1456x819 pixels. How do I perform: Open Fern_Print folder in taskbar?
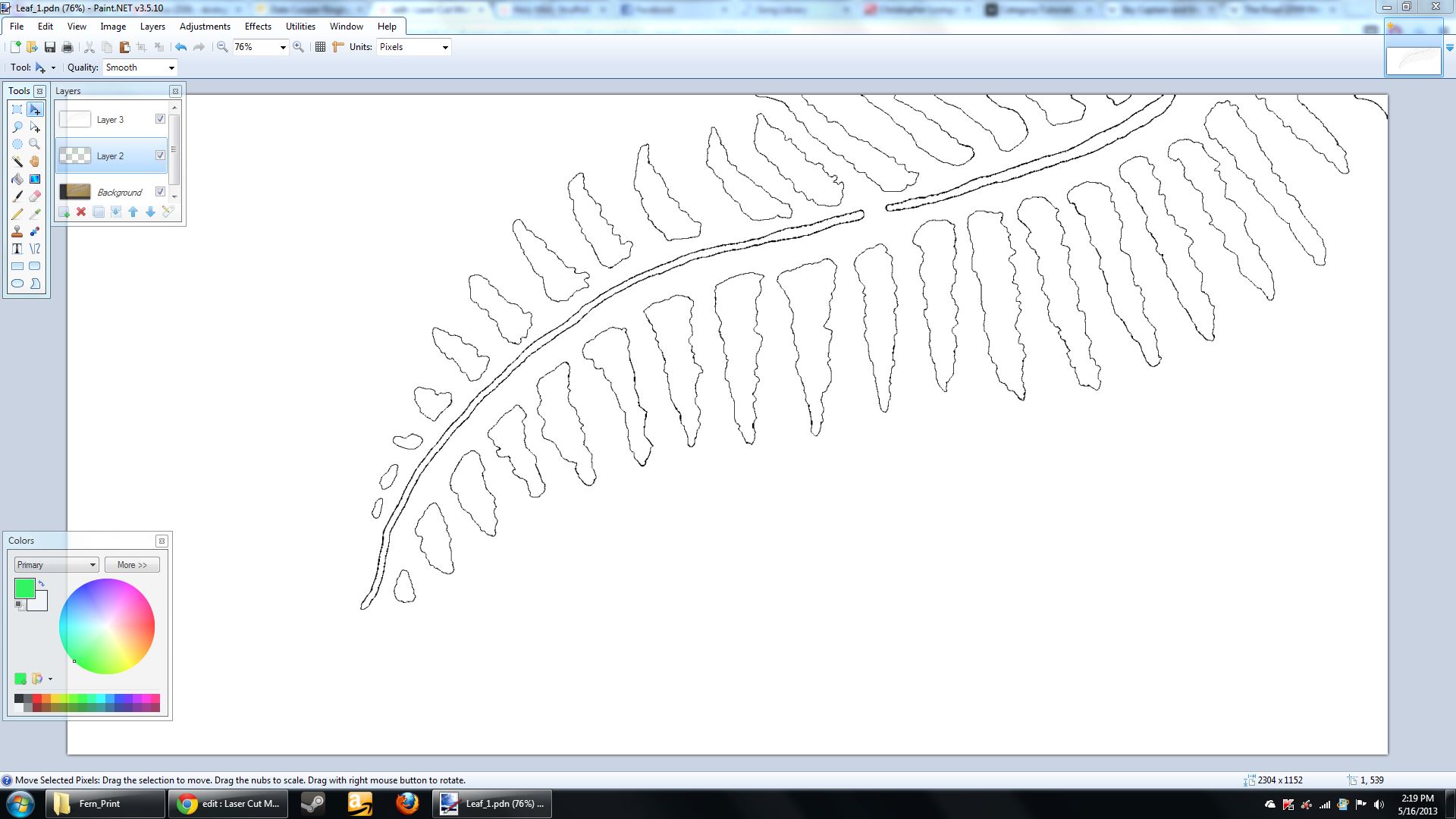click(x=105, y=804)
